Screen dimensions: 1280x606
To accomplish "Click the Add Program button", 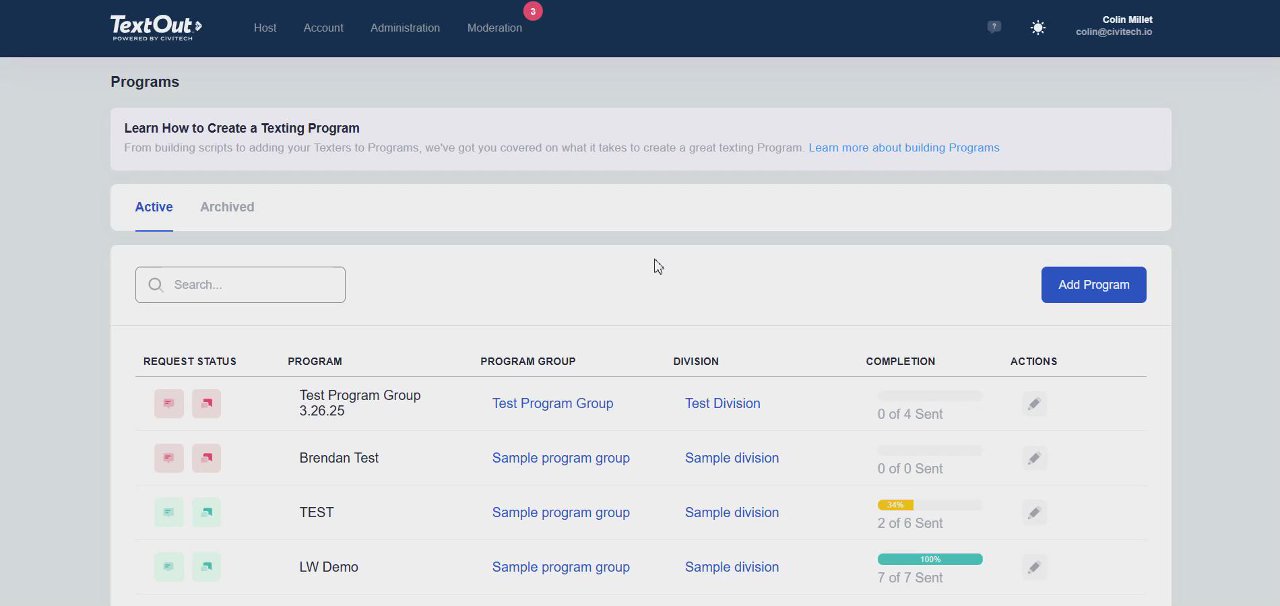I will 1093,285.
